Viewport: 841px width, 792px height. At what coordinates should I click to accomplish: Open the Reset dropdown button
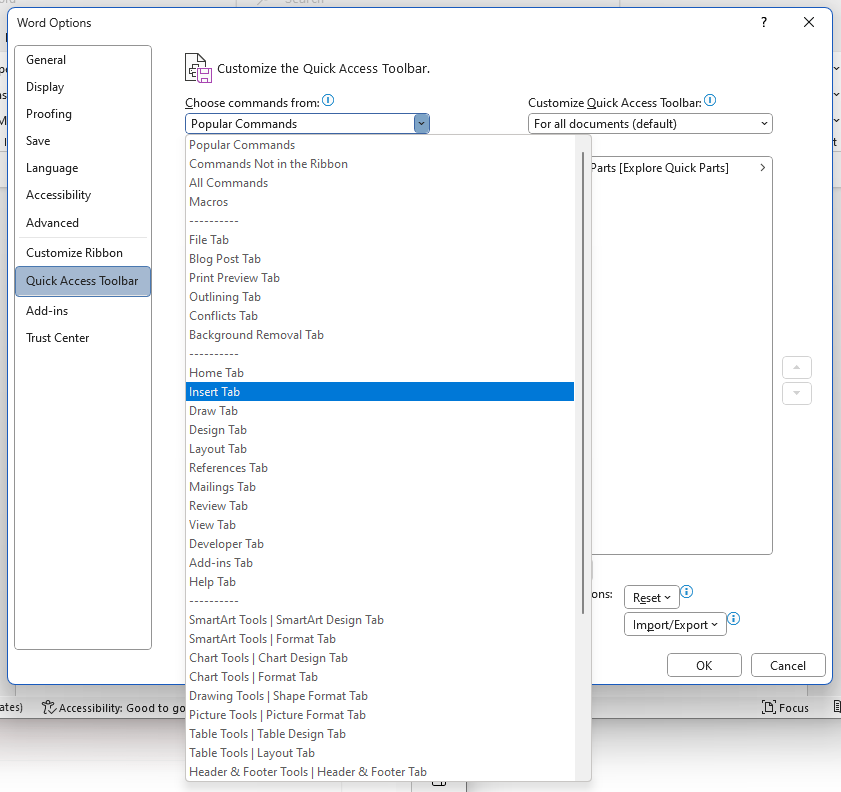(652, 597)
